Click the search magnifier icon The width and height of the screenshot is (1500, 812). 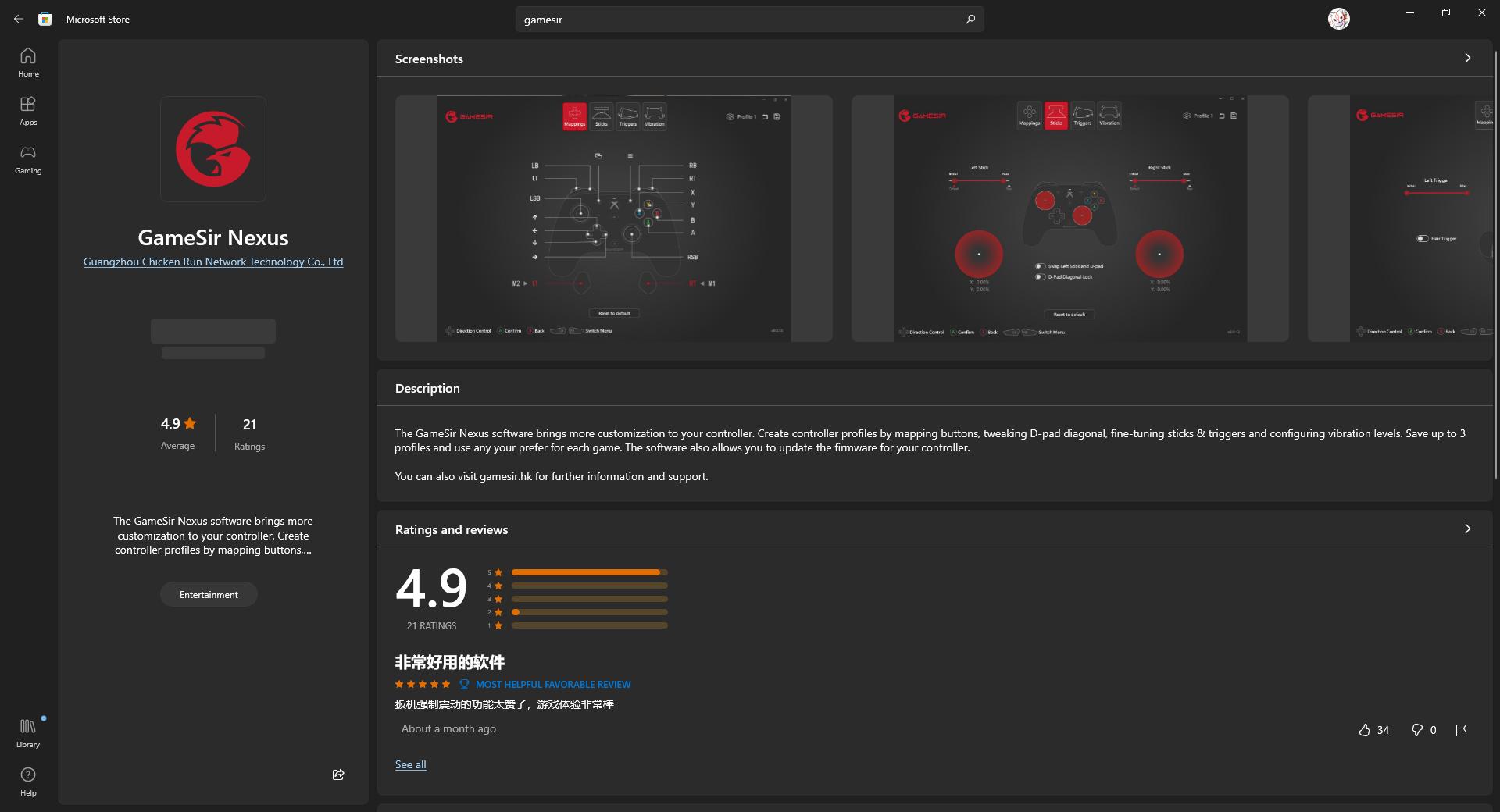click(970, 20)
